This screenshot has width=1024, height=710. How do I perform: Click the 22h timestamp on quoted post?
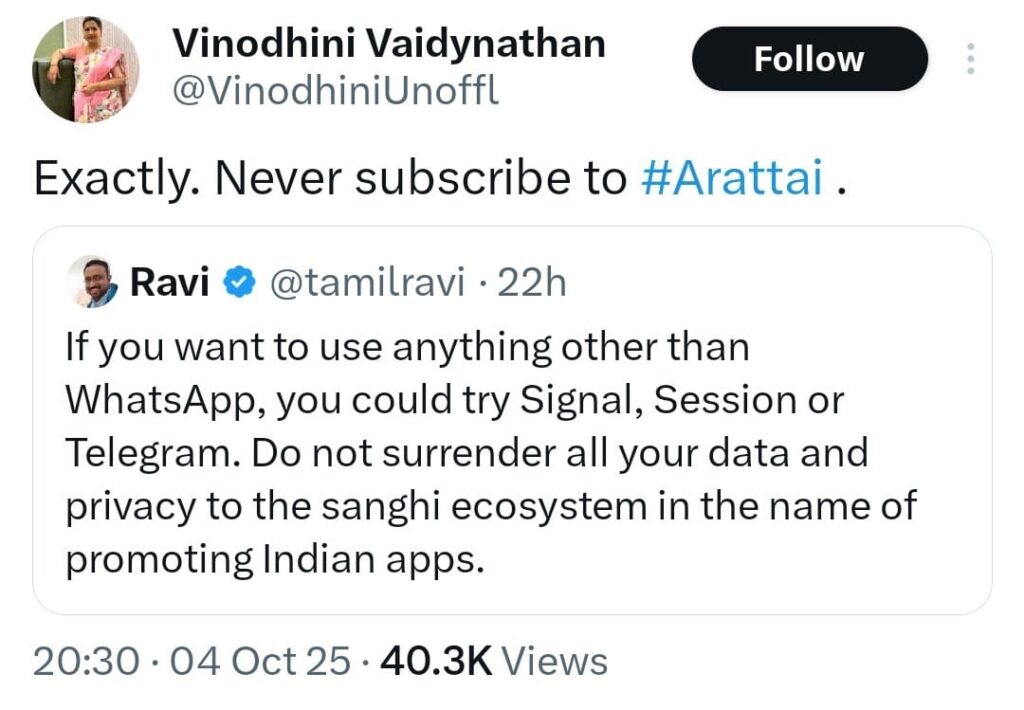click(532, 282)
